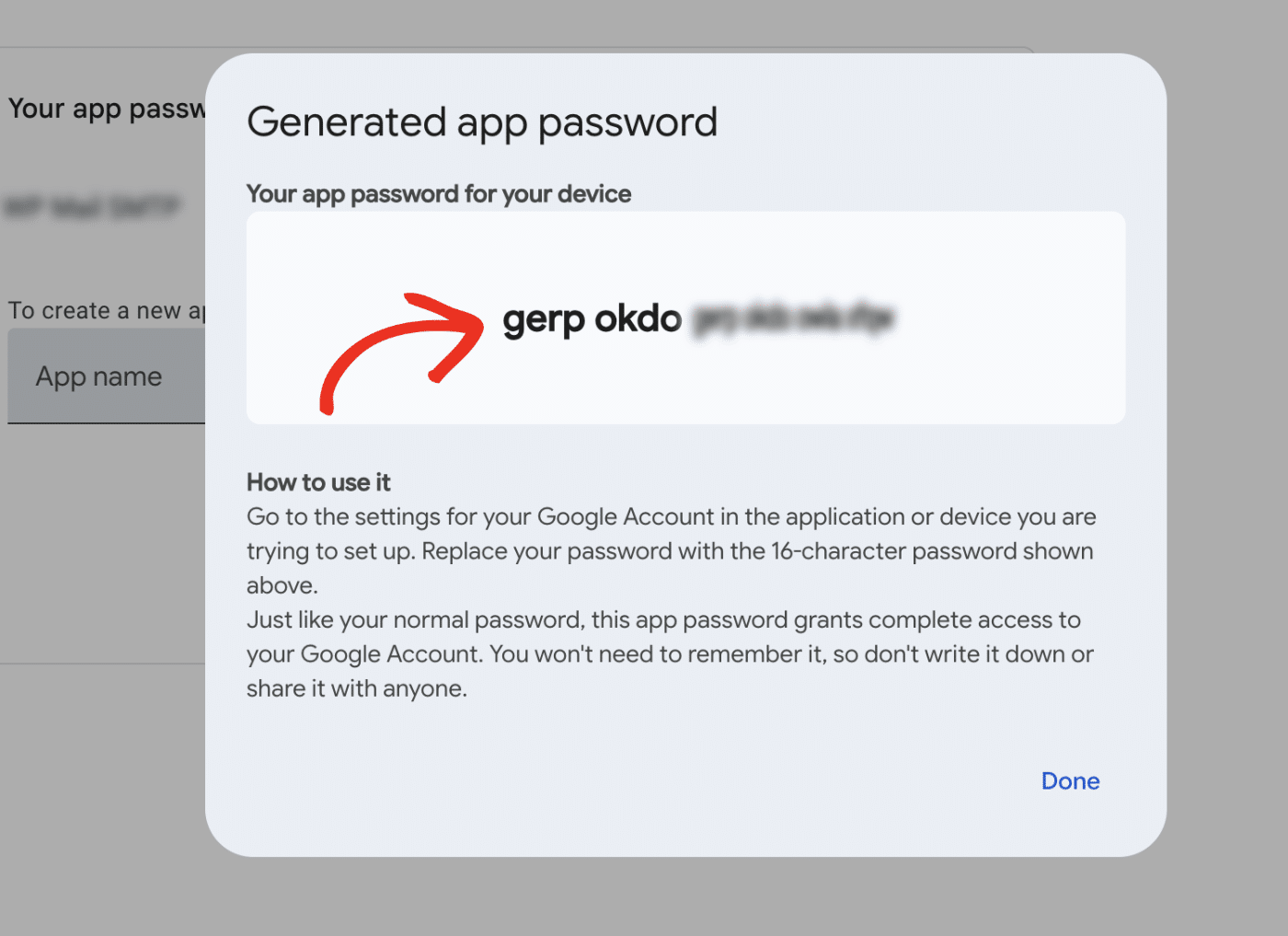The image size is (1288, 936).
Task: Select the How to use it heading
Action: click(x=317, y=482)
